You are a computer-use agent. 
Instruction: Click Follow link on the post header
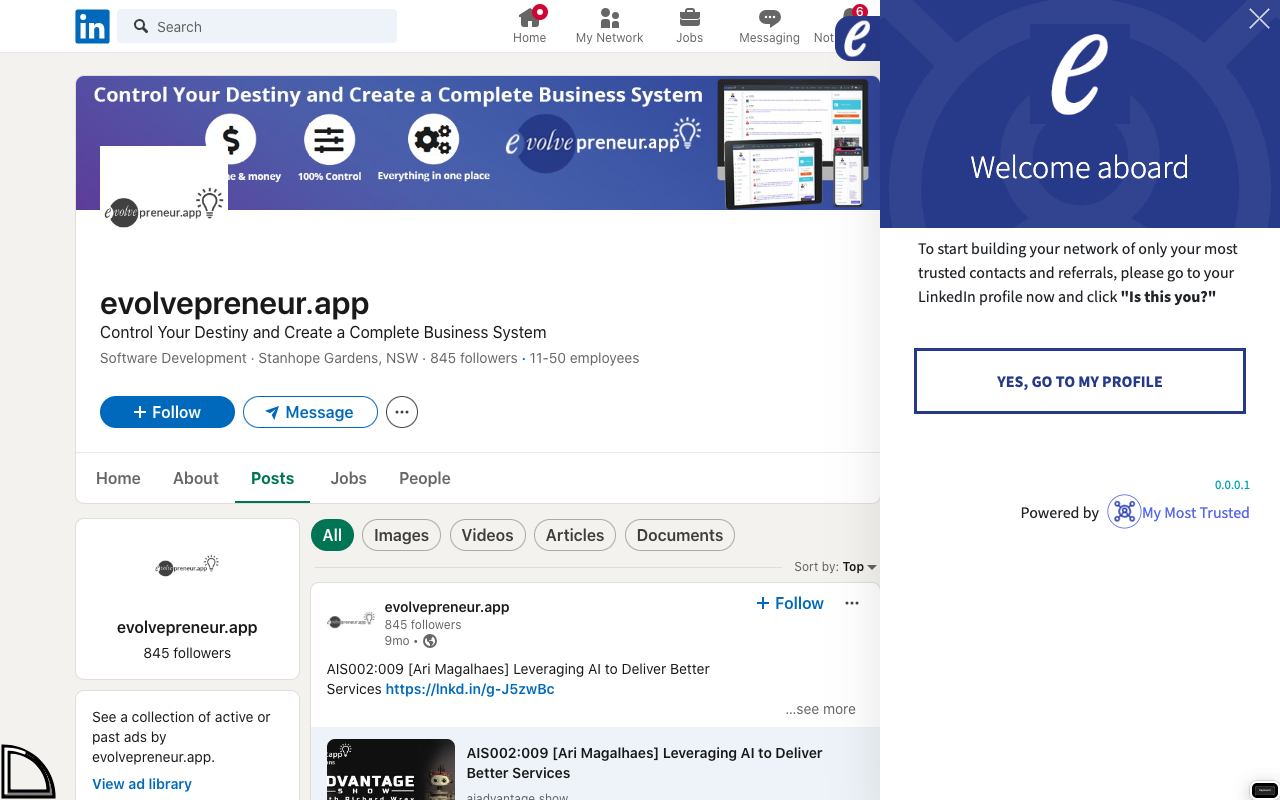[x=790, y=603]
